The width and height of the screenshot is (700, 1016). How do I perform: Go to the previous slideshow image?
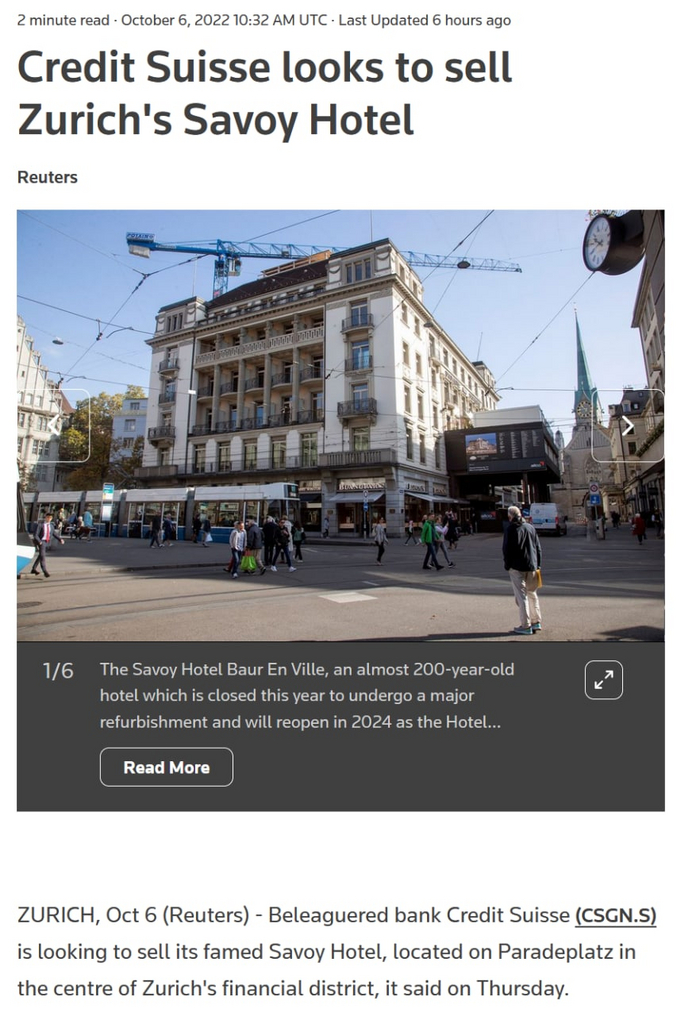[x=54, y=426]
